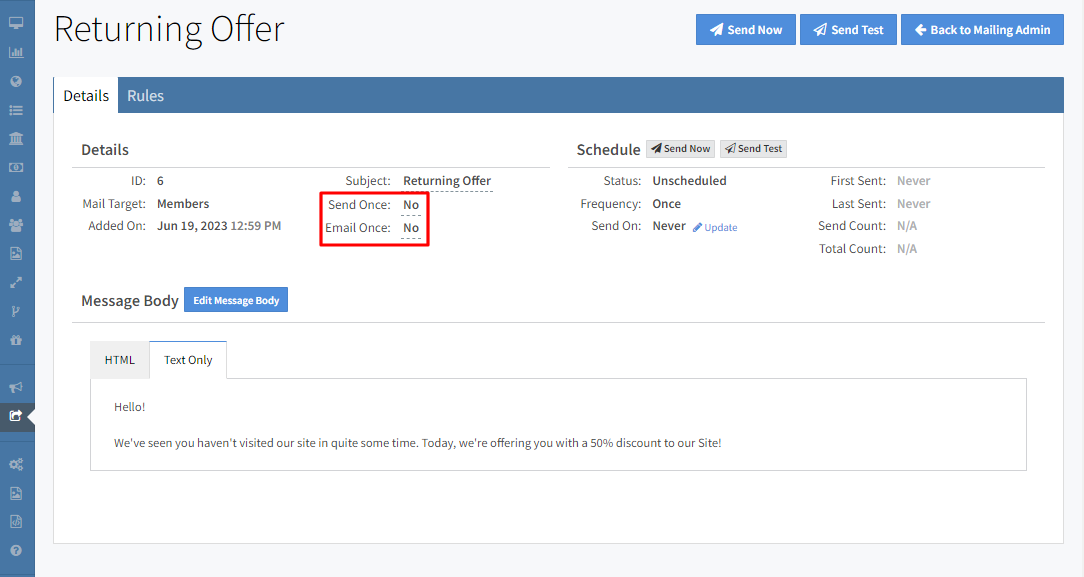Open the group of users icon
Viewport: 1084px width, 577px height.
tap(16, 225)
